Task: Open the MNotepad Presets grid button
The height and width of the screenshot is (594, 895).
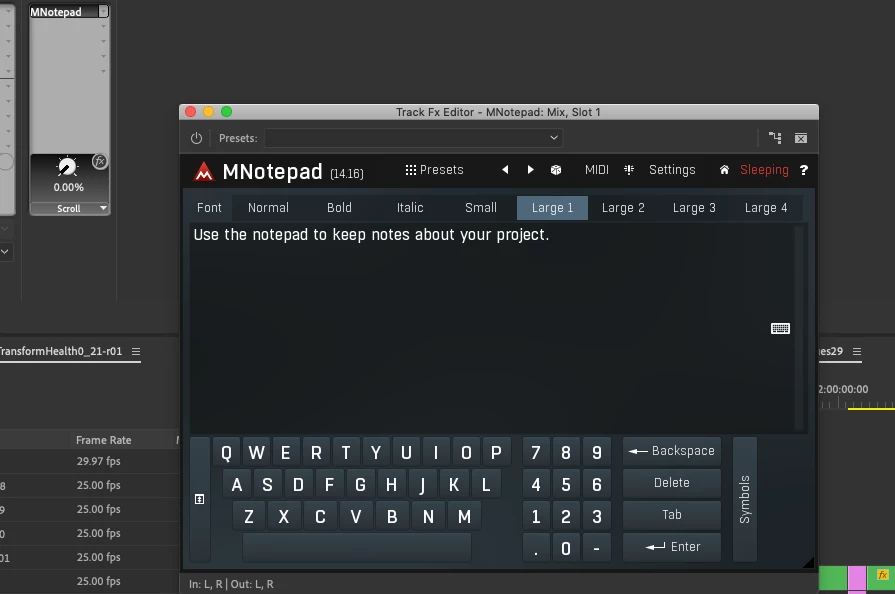Action: point(434,170)
